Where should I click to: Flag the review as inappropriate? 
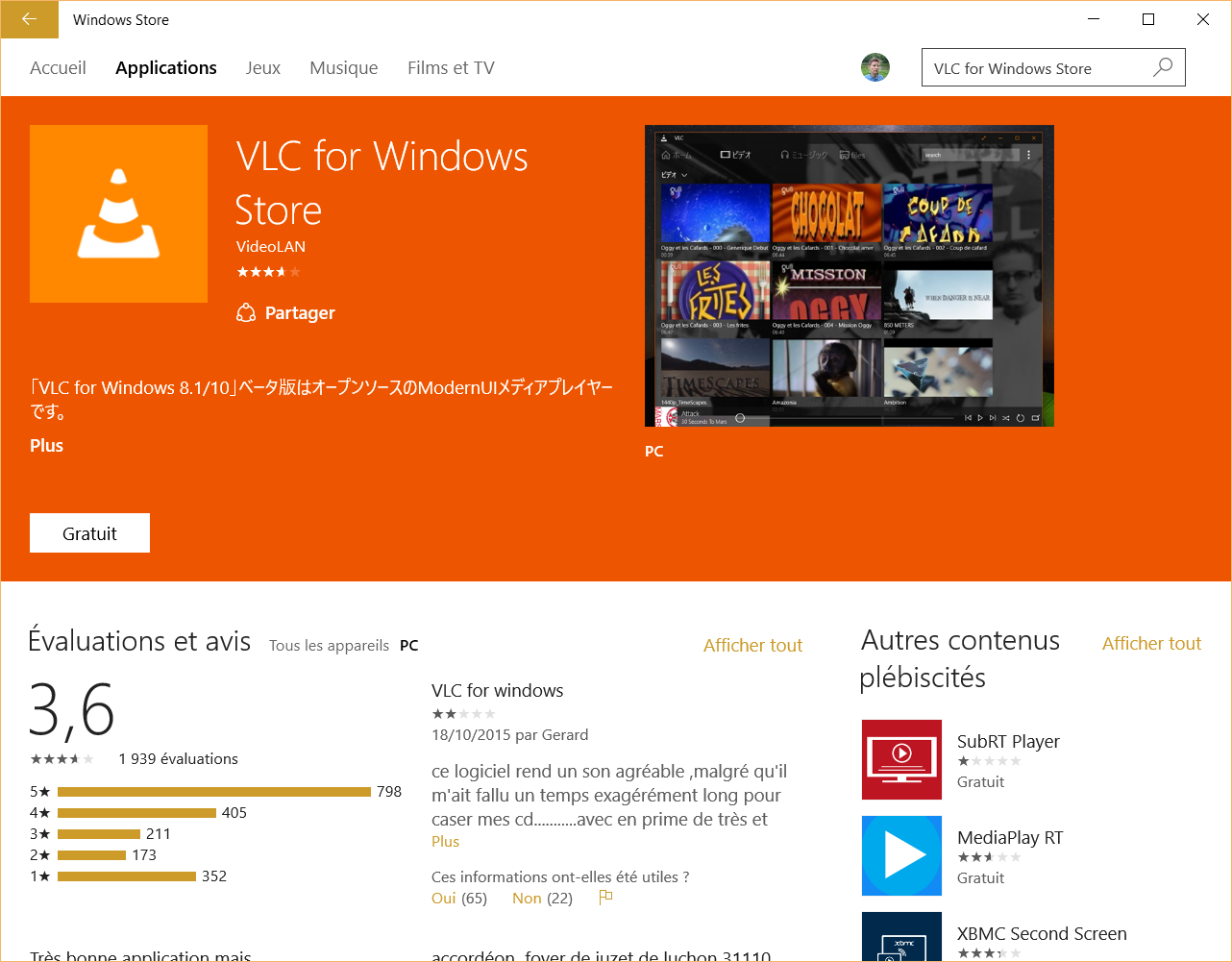[605, 898]
